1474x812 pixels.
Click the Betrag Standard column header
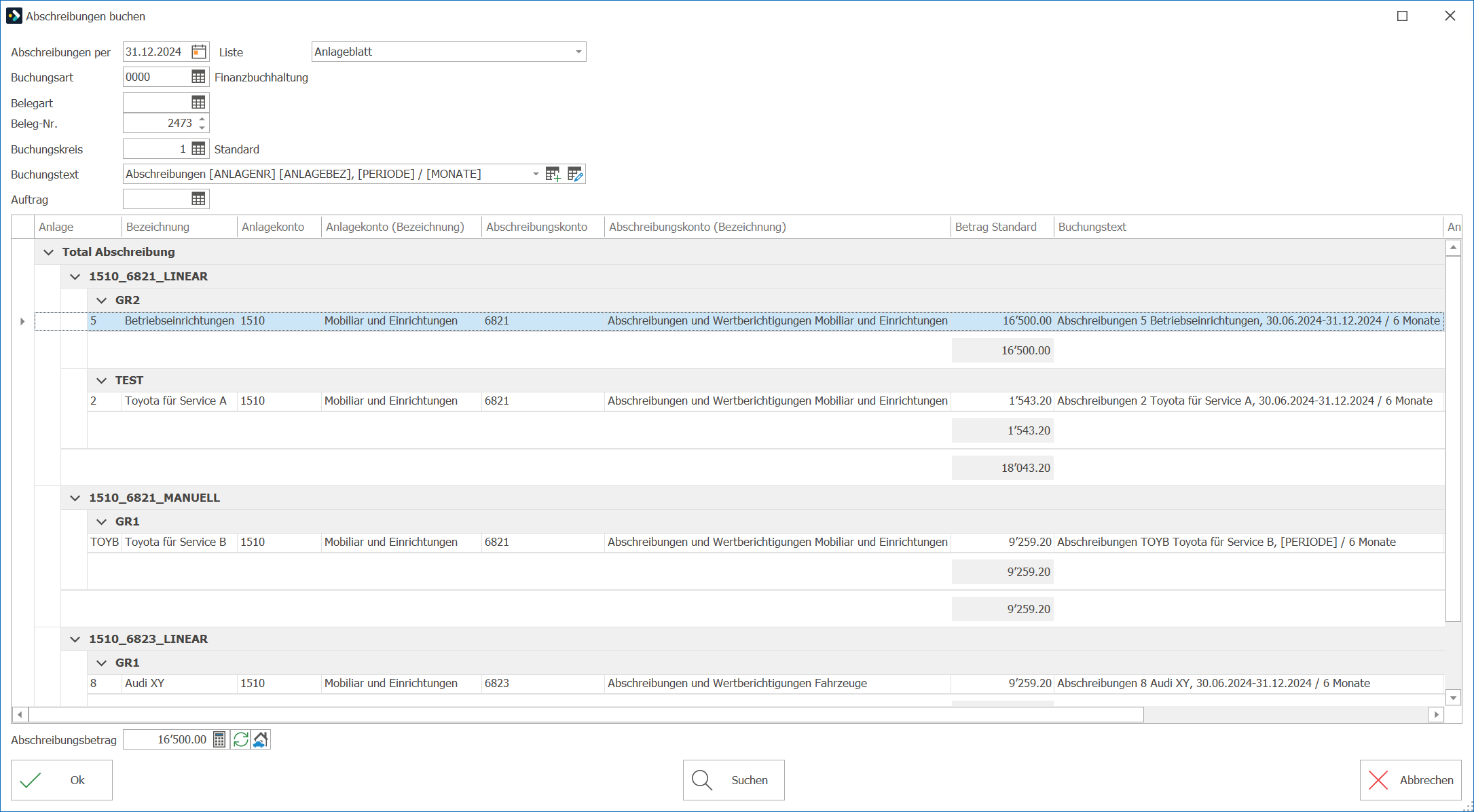pyautogui.click(x=1001, y=227)
